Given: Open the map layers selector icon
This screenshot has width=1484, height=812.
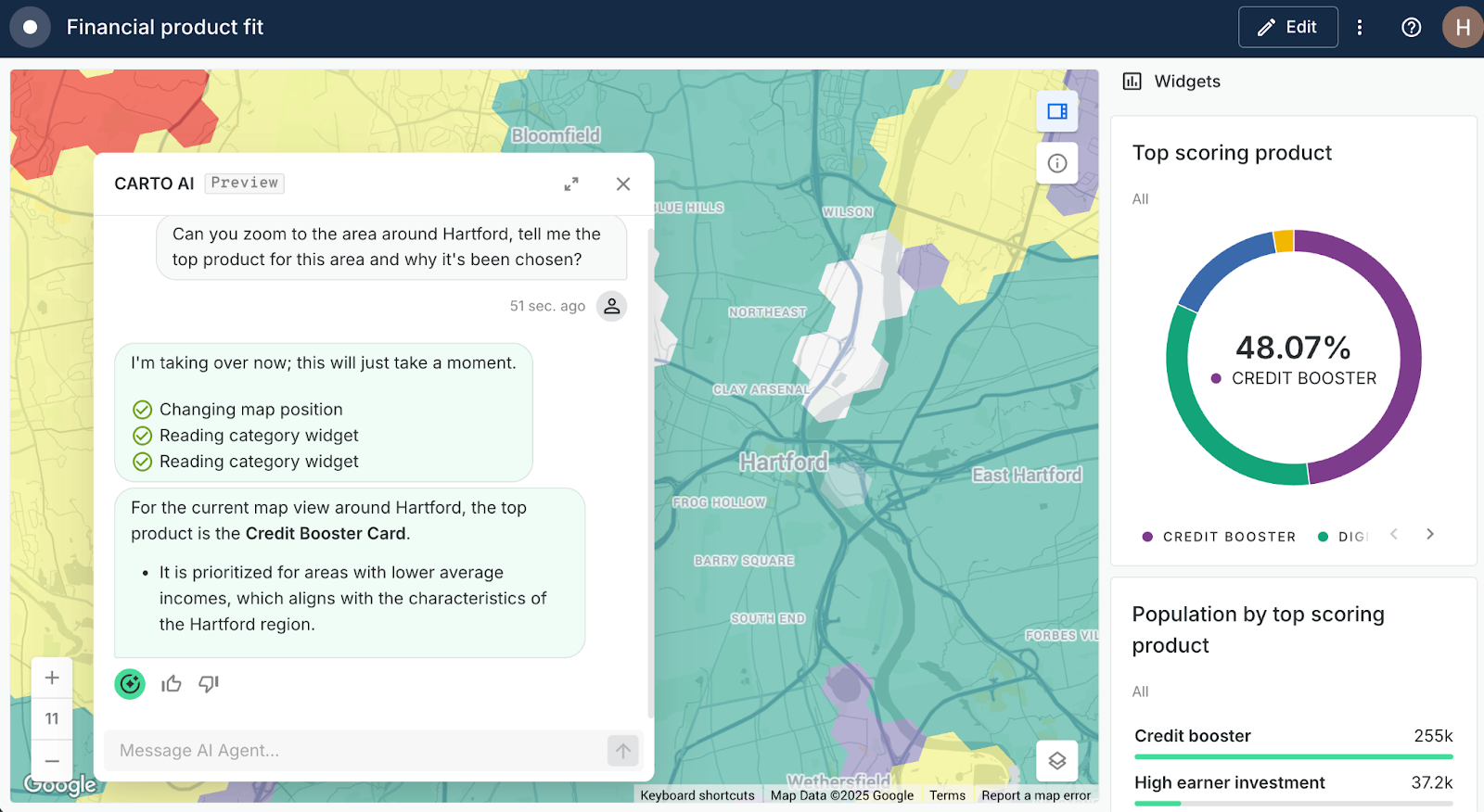Looking at the screenshot, I should (1057, 761).
